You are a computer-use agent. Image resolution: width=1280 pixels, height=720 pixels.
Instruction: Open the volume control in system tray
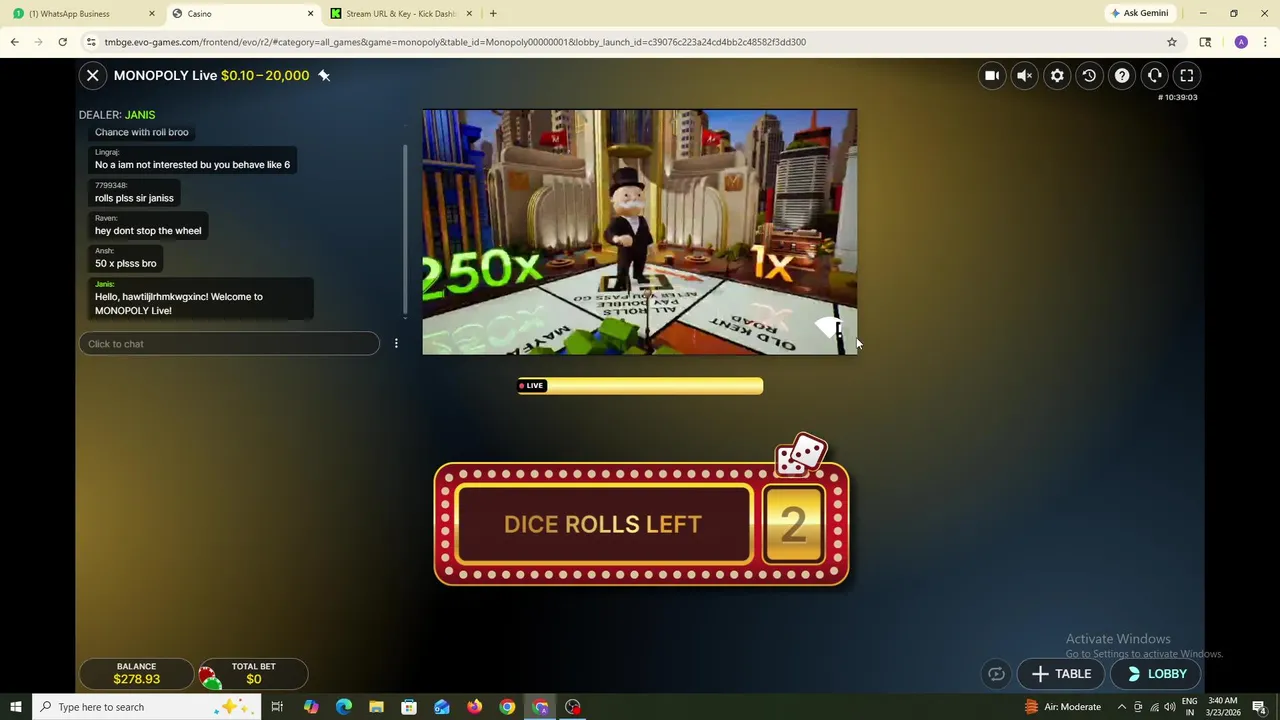pos(1169,707)
